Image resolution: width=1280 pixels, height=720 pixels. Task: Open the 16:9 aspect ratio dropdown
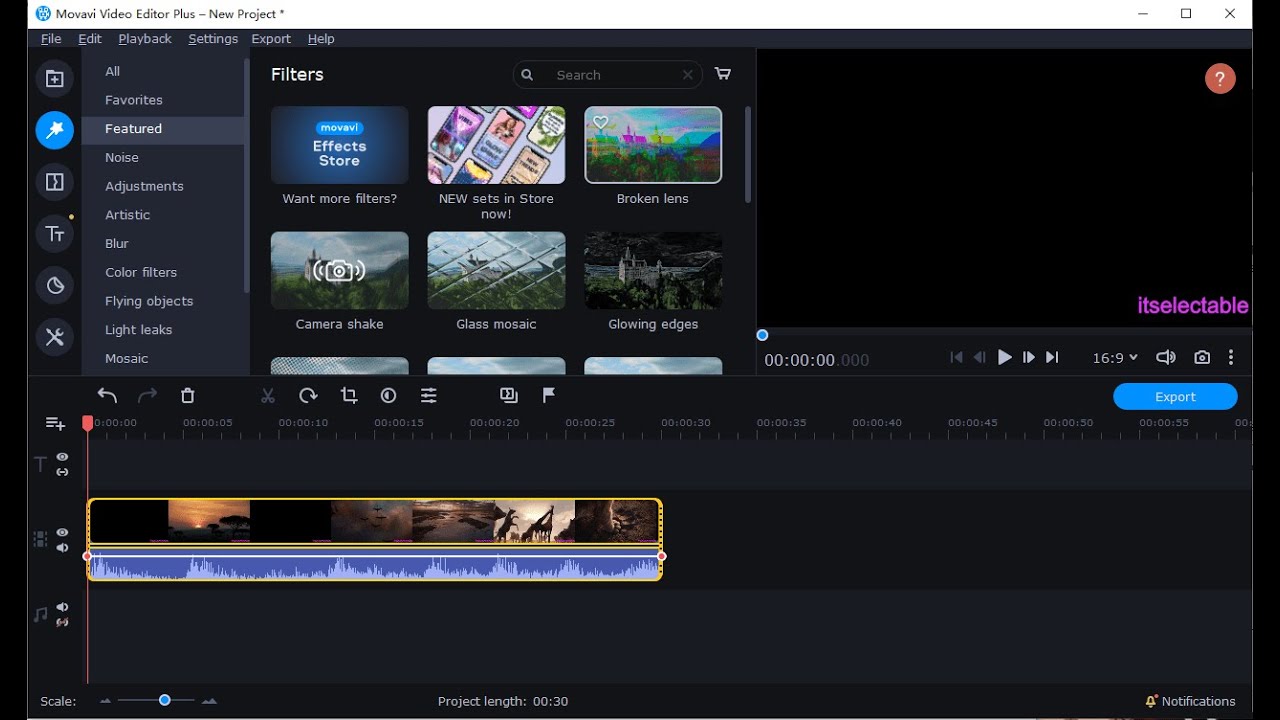[1115, 358]
